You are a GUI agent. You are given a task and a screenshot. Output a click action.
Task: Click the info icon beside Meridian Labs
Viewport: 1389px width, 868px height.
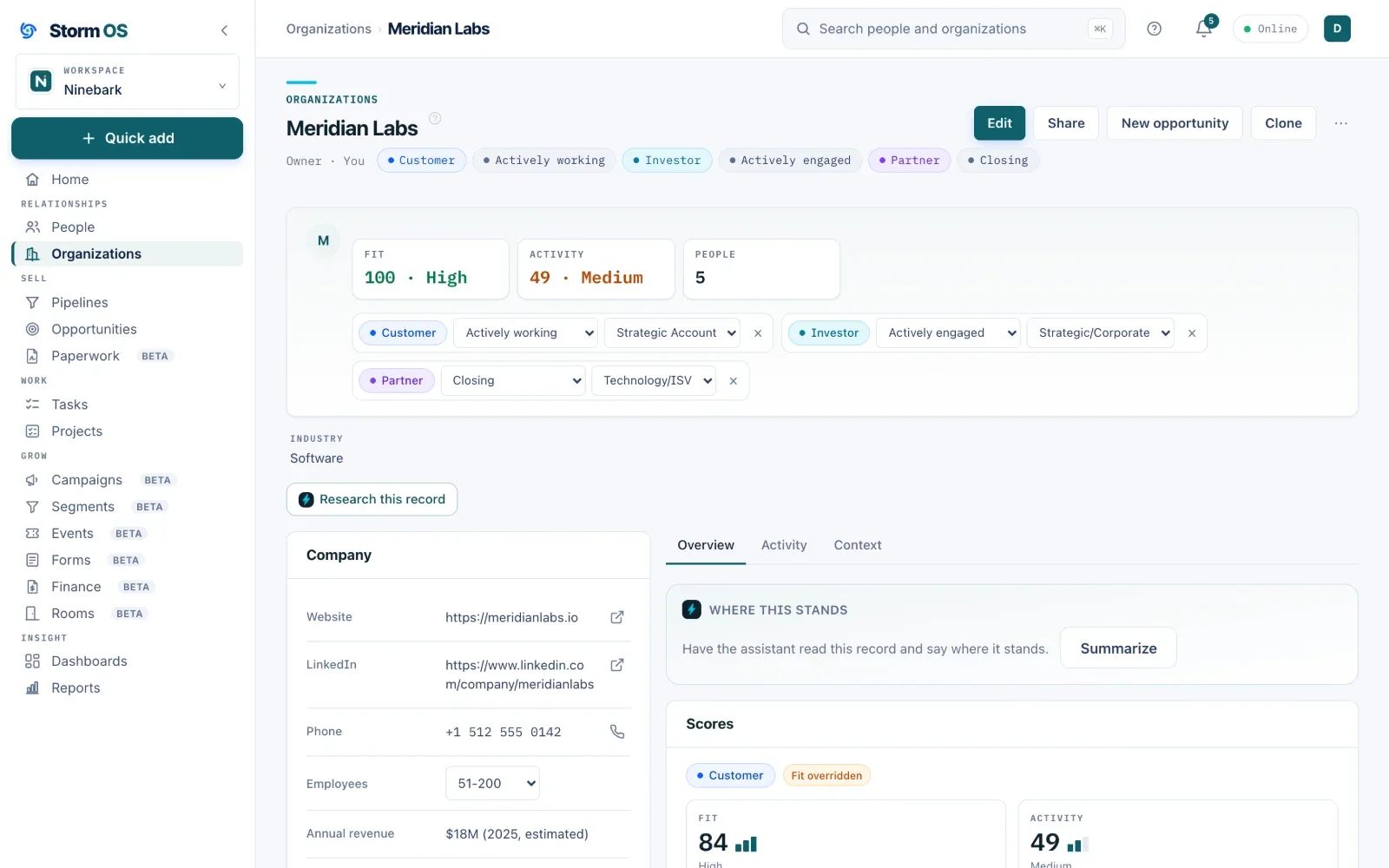click(x=435, y=118)
